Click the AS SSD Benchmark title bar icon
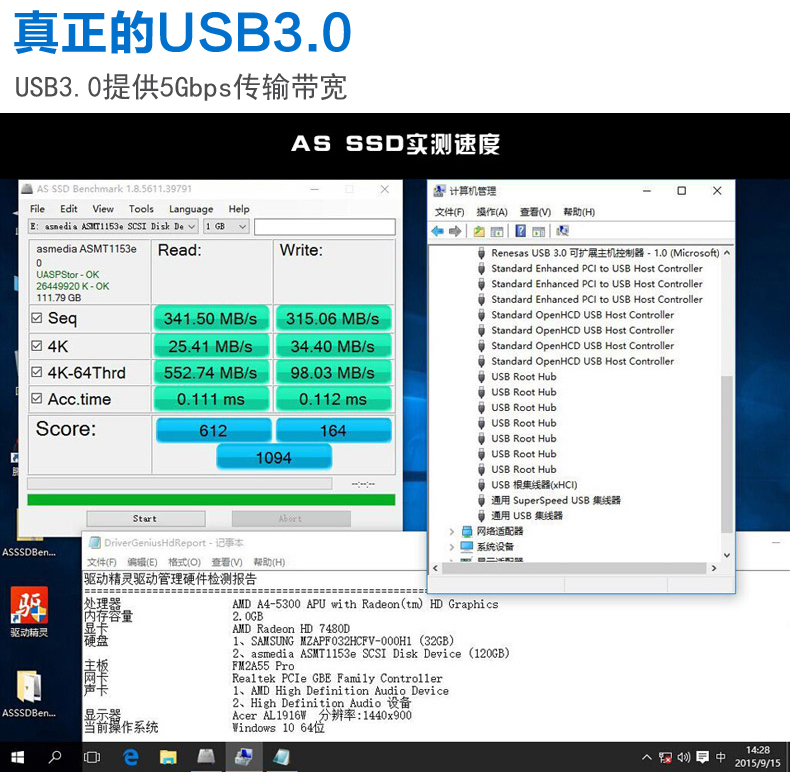Viewport: 790px width, 774px height. pyautogui.click(x=27, y=189)
